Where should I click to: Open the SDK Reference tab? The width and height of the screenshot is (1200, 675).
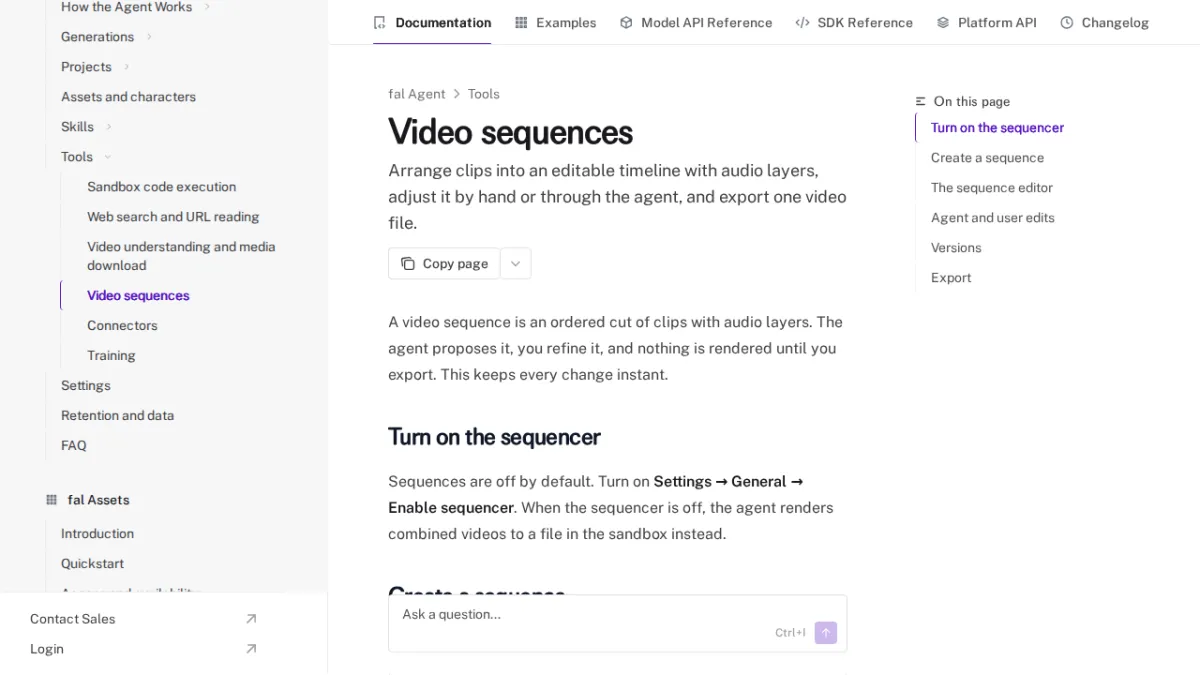[x=854, y=22]
